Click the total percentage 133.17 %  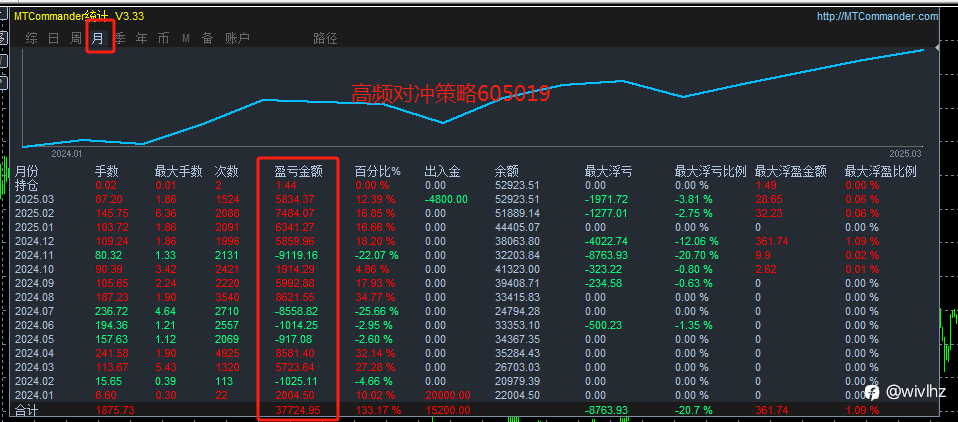point(378,409)
